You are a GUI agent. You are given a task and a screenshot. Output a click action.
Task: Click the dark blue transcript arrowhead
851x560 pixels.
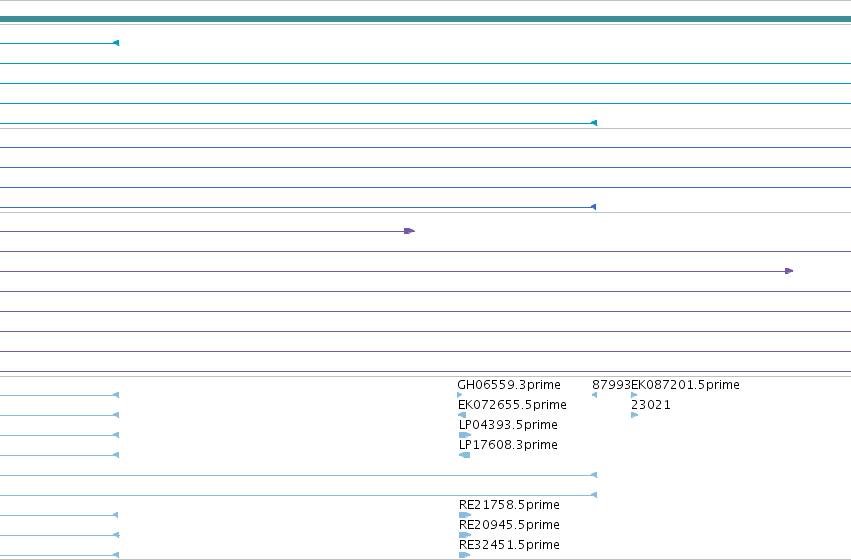[594, 207]
